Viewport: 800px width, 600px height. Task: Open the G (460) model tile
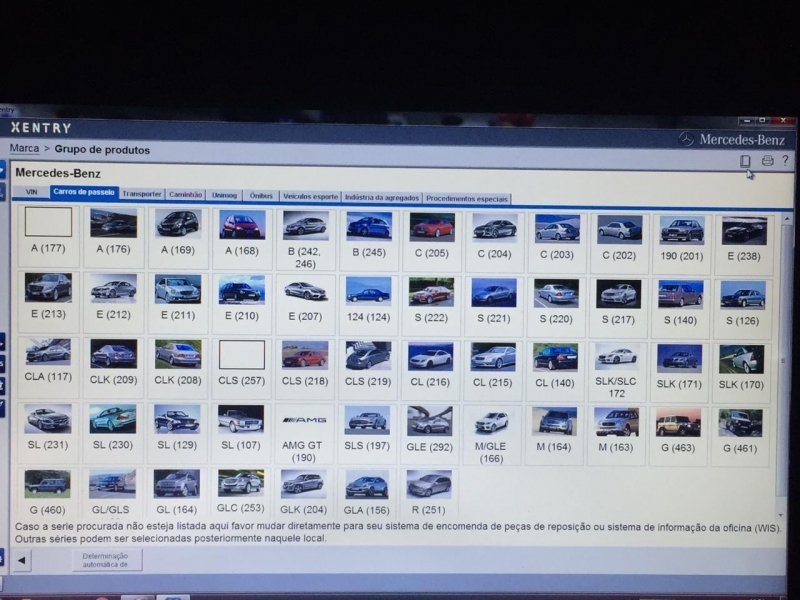pyautogui.click(x=47, y=493)
